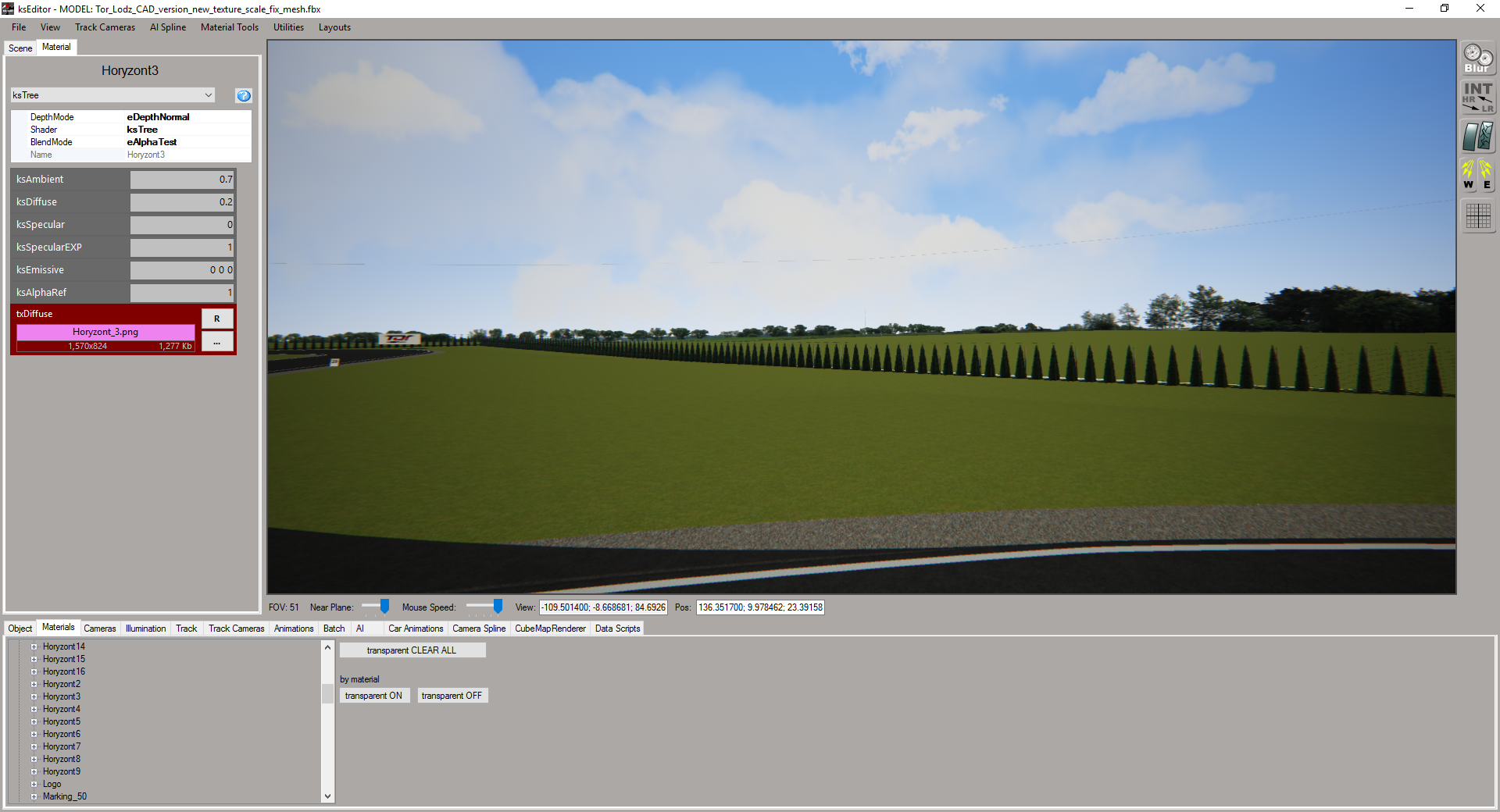The width and height of the screenshot is (1500, 812).
Task: Open the ksTree shader dropdown
Action: [x=112, y=95]
